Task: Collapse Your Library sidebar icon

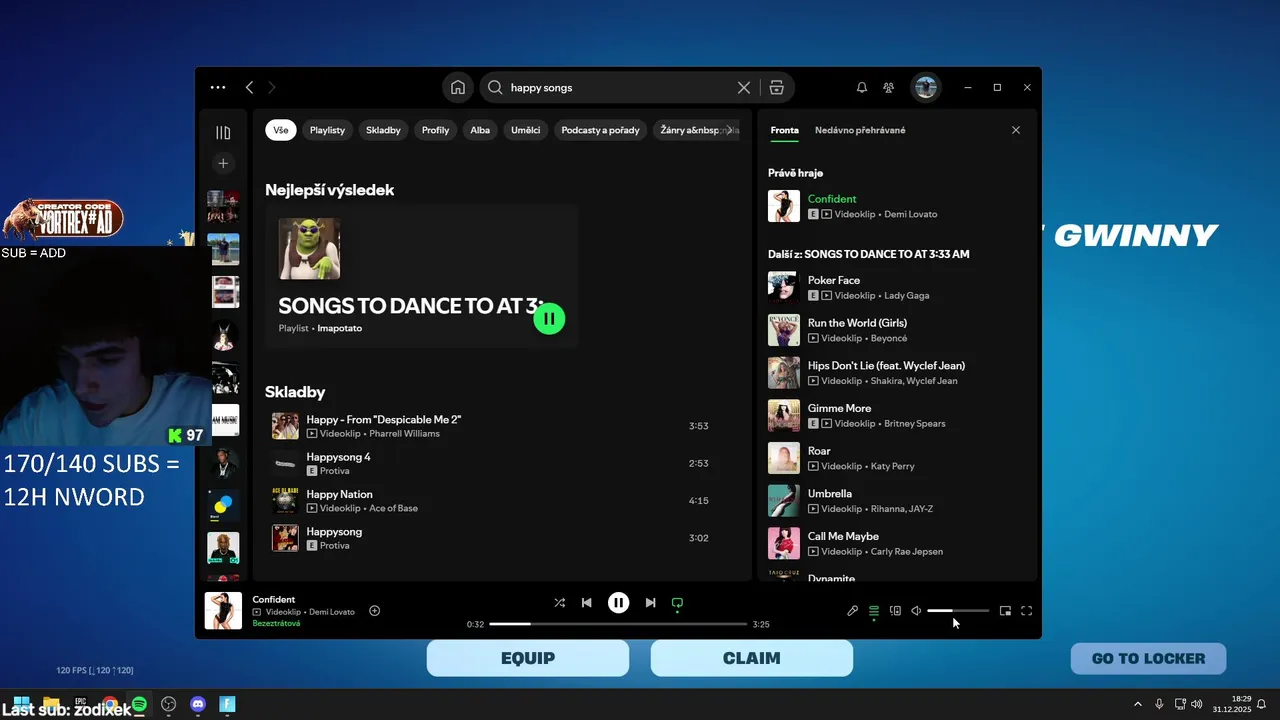Action: tap(223, 133)
